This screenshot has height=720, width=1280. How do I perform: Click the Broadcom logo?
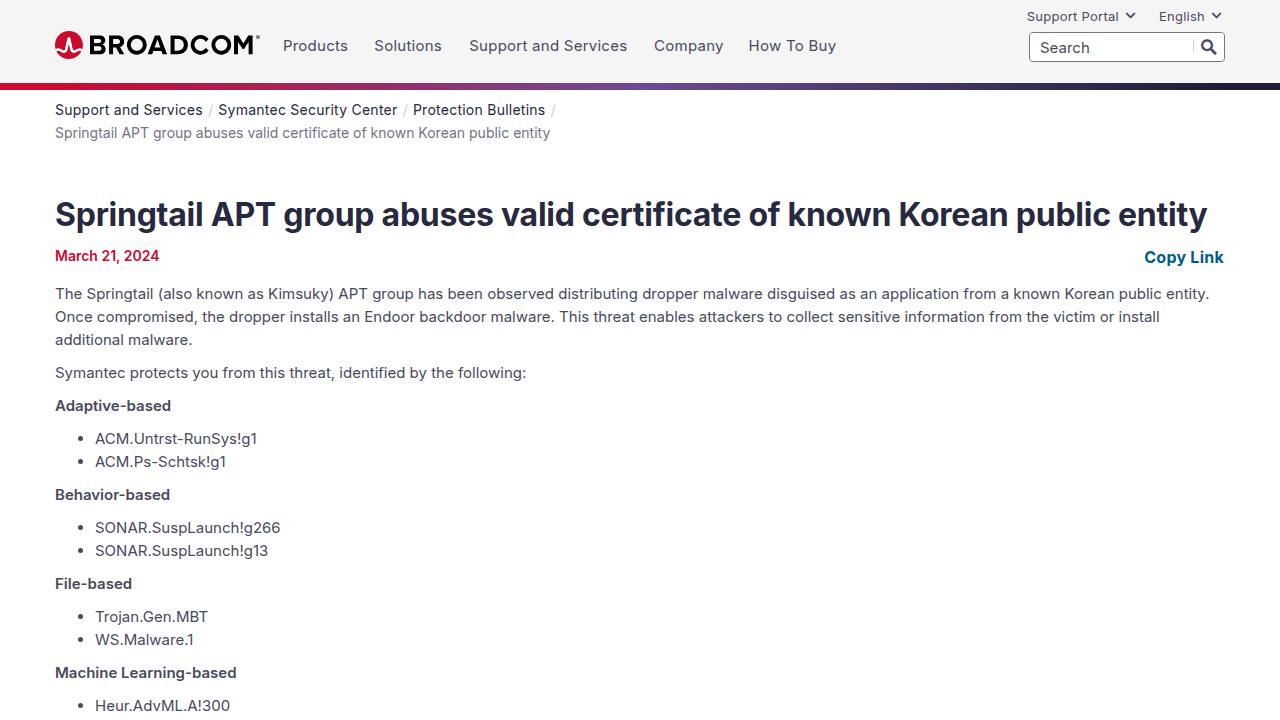[157, 45]
